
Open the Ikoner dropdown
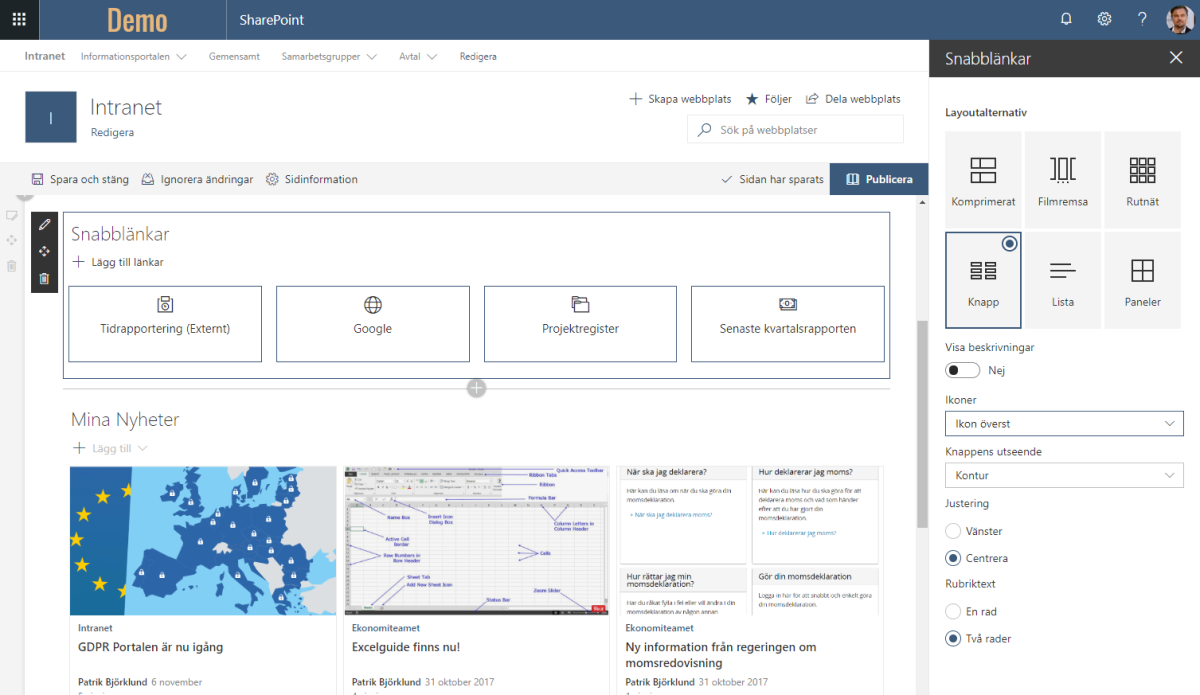[1063, 424]
